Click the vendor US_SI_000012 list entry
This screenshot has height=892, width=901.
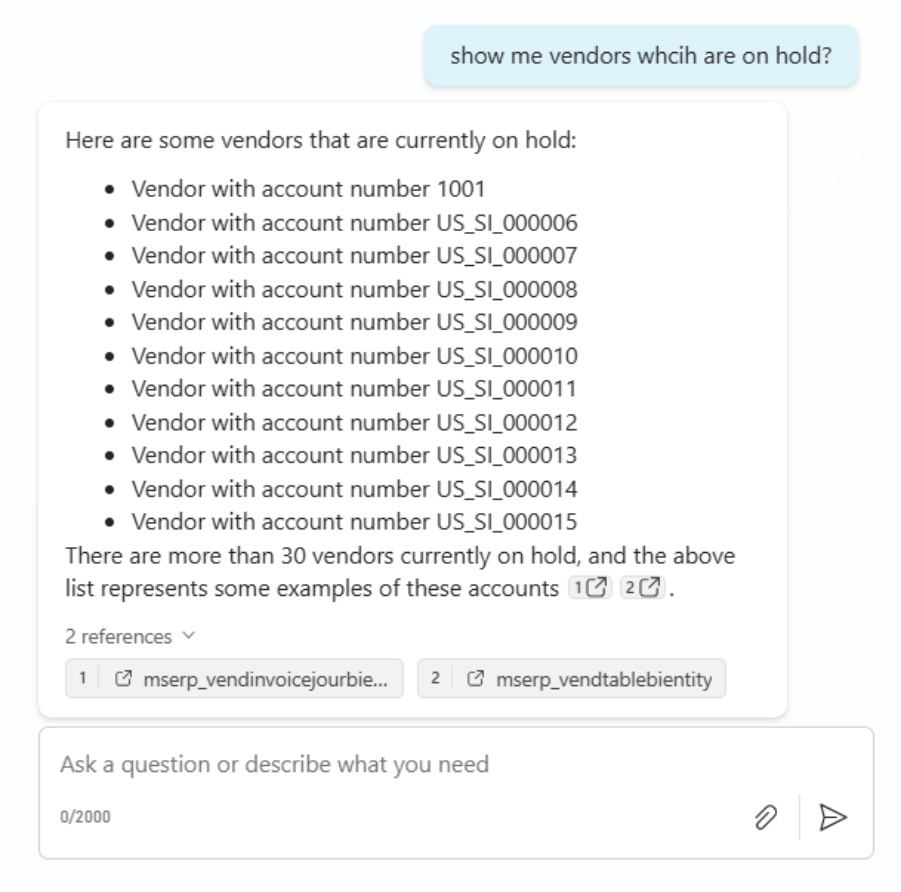pos(355,422)
